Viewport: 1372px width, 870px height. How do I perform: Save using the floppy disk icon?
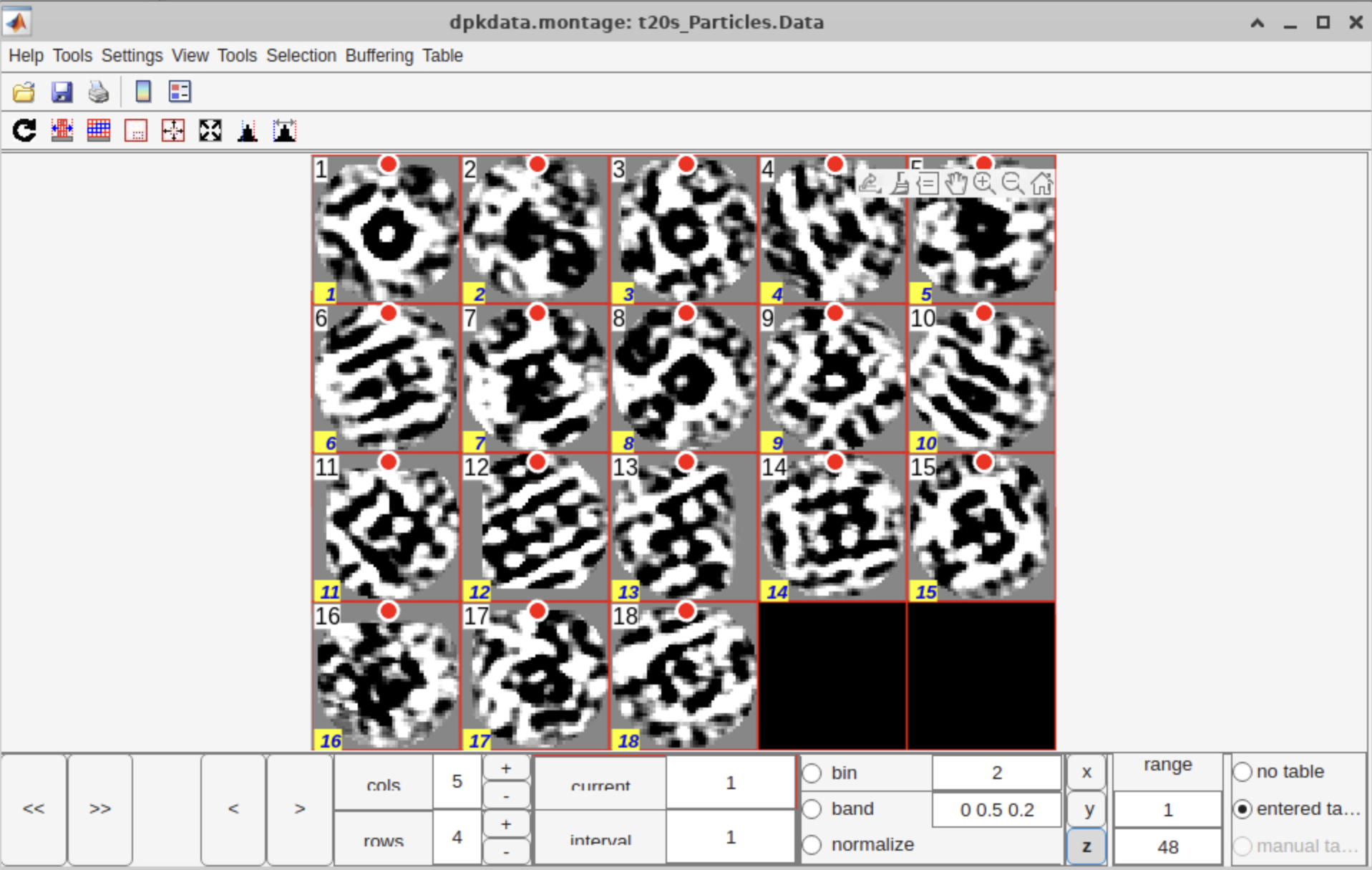click(62, 92)
